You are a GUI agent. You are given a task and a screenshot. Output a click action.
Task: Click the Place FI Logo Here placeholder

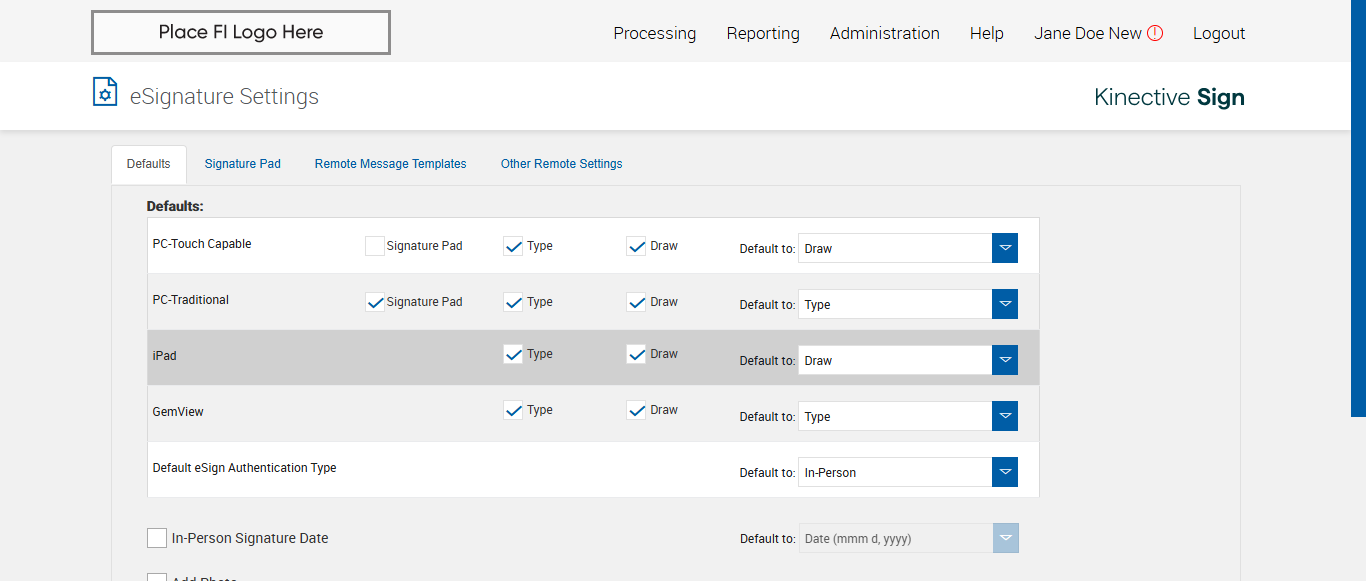(x=240, y=33)
